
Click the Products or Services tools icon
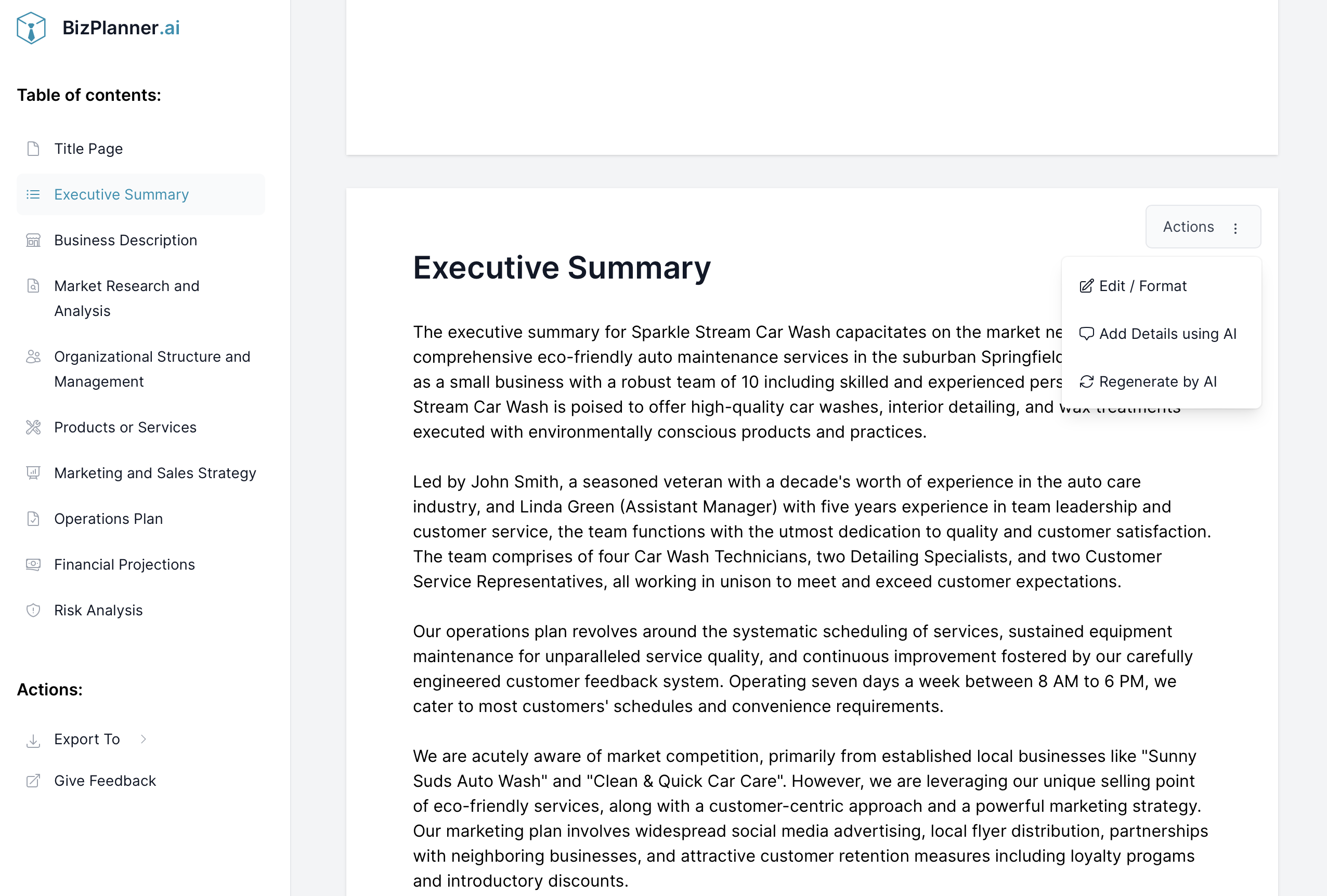pyautogui.click(x=33, y=427)
